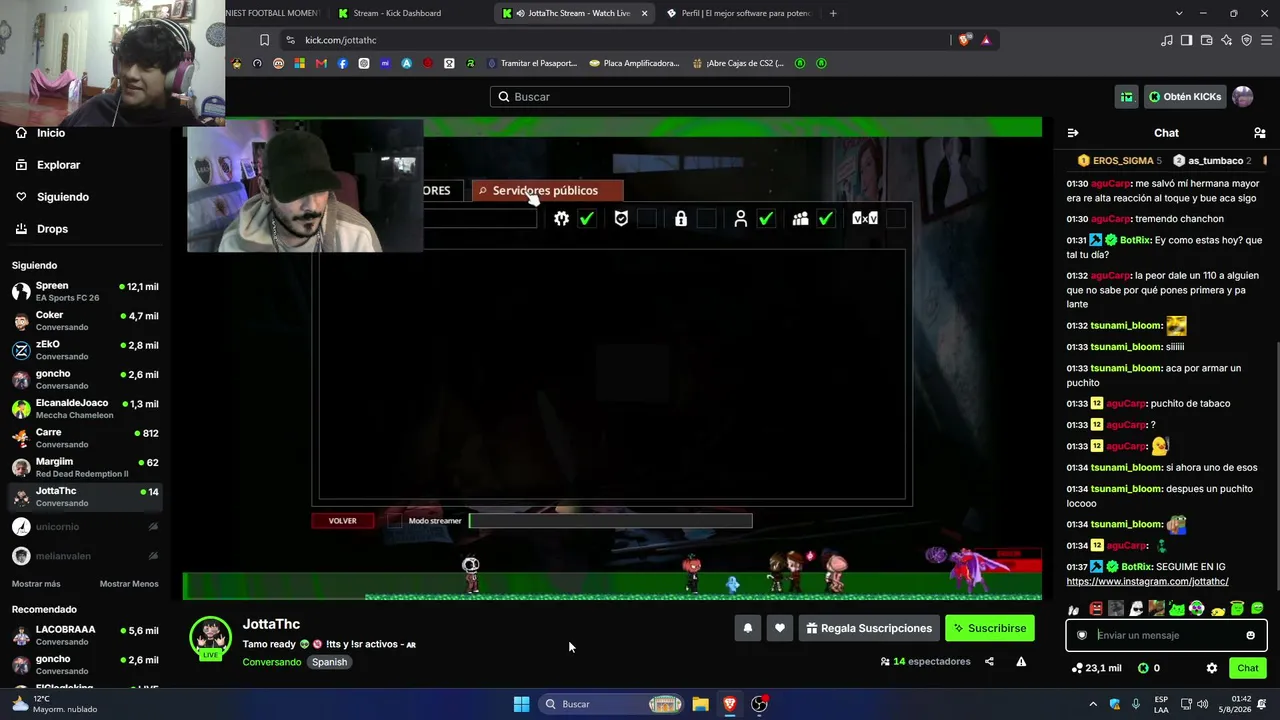The height and width of the screenshot is (720, 1280).
Task: Toggle the shield filter checkbox in stream
Action: pyautogui.click(x=646, y=218)
